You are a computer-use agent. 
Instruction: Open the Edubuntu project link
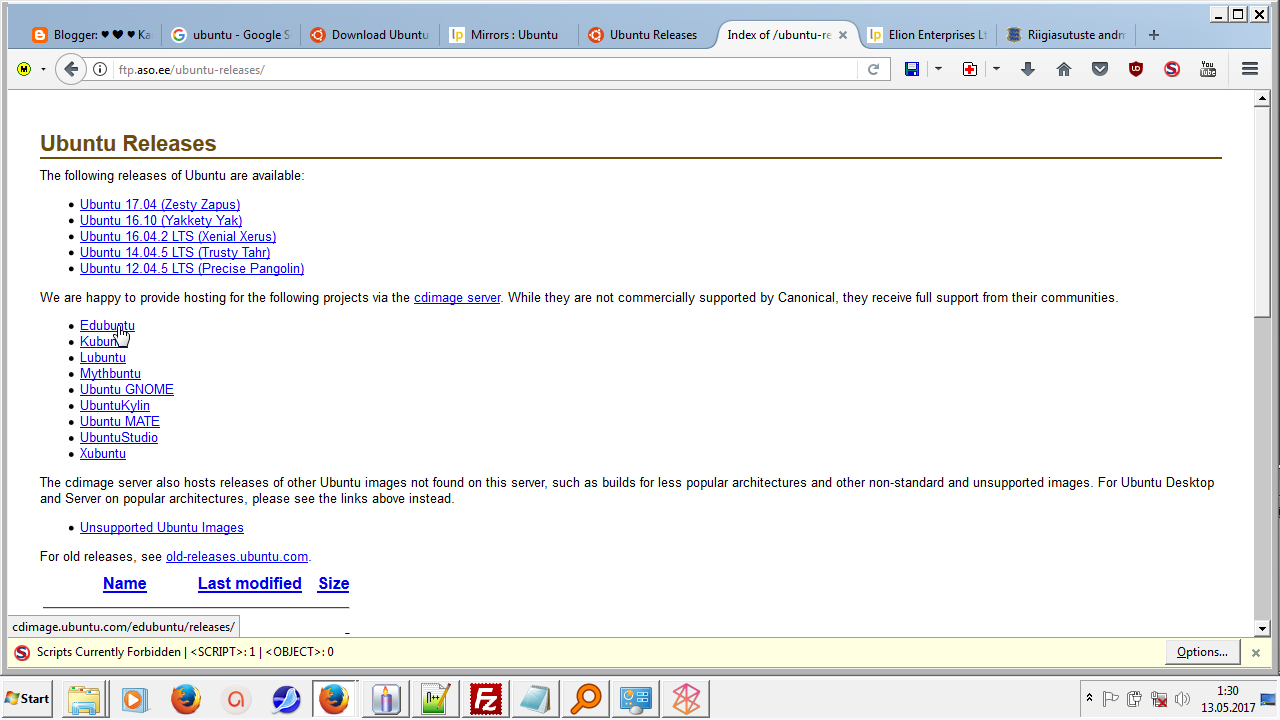click(x=107, y=326)
